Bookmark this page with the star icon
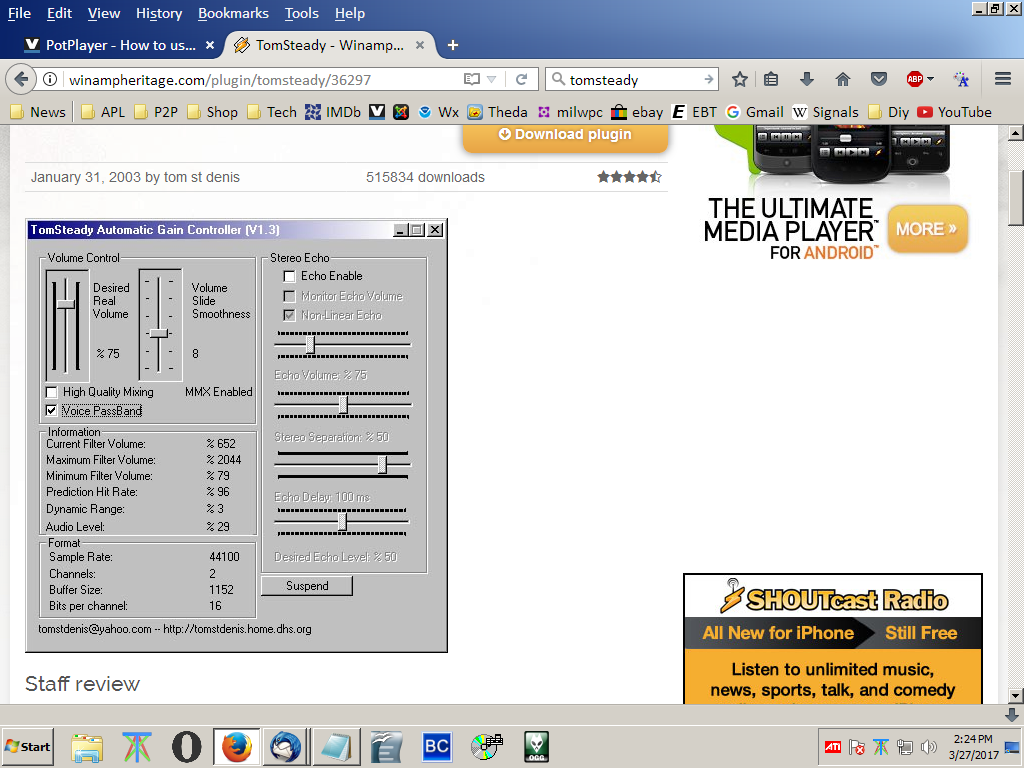The width and height of the screenshot is (1024, 768). (x=739, y=80)
